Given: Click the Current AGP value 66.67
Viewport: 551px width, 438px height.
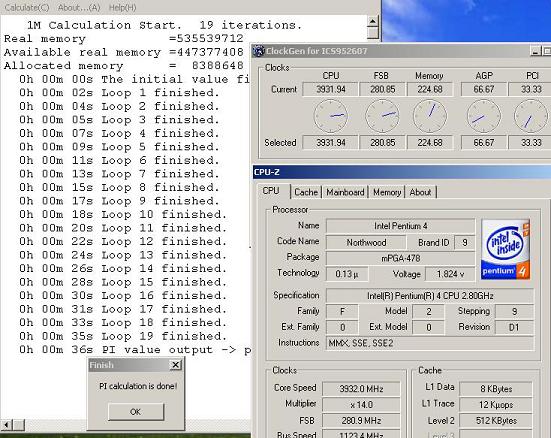Looking at the screenshot, I should pos(484,89).
